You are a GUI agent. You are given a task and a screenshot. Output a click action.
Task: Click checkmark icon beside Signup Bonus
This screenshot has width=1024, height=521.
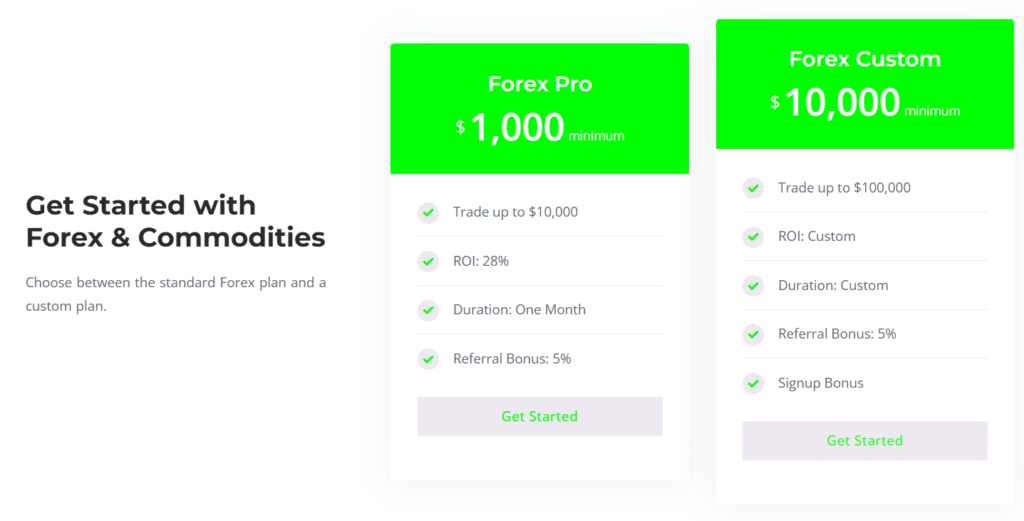pyautogui.click(x=753, y=383)
